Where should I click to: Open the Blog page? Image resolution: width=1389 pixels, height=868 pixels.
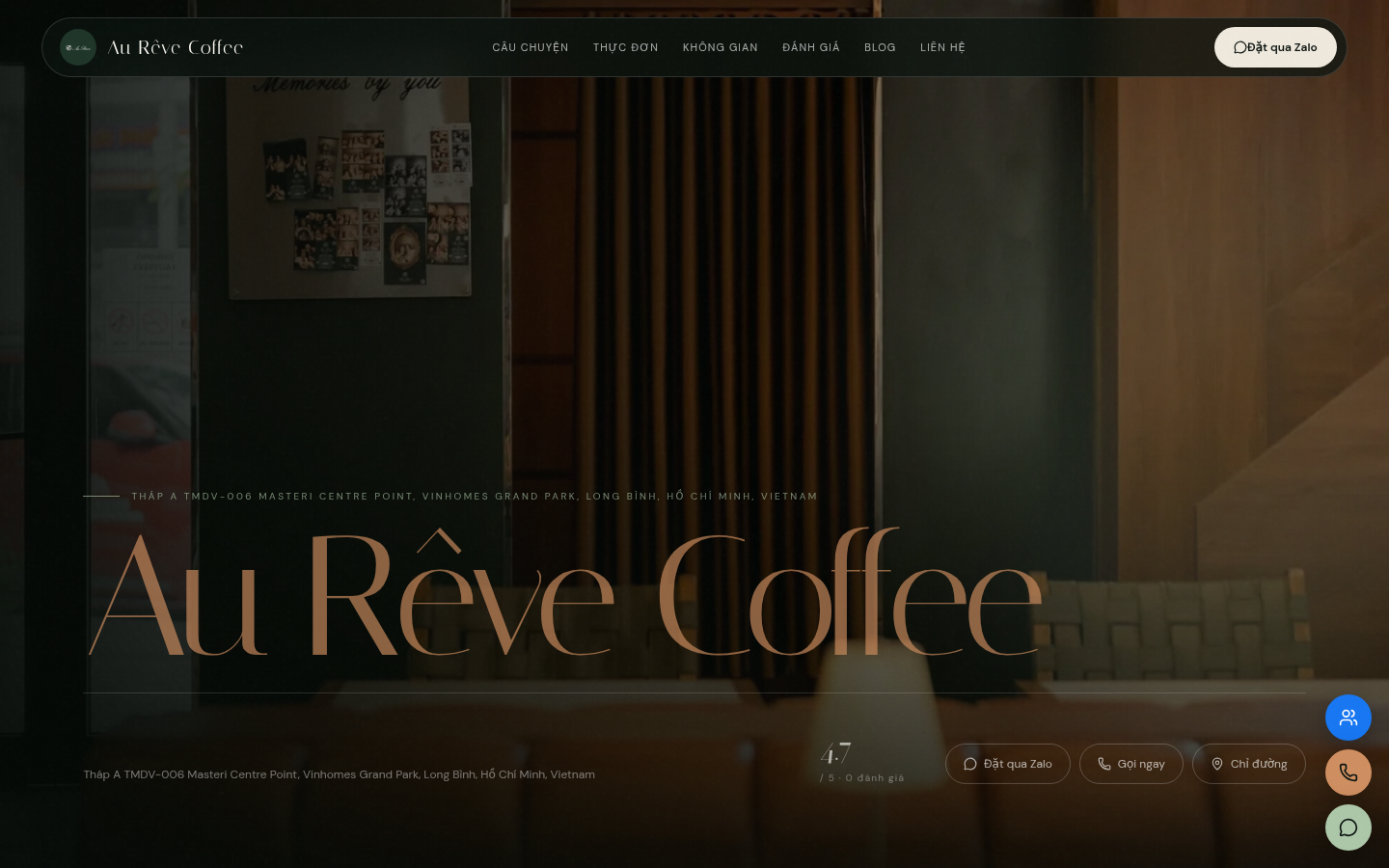(880, 47)
